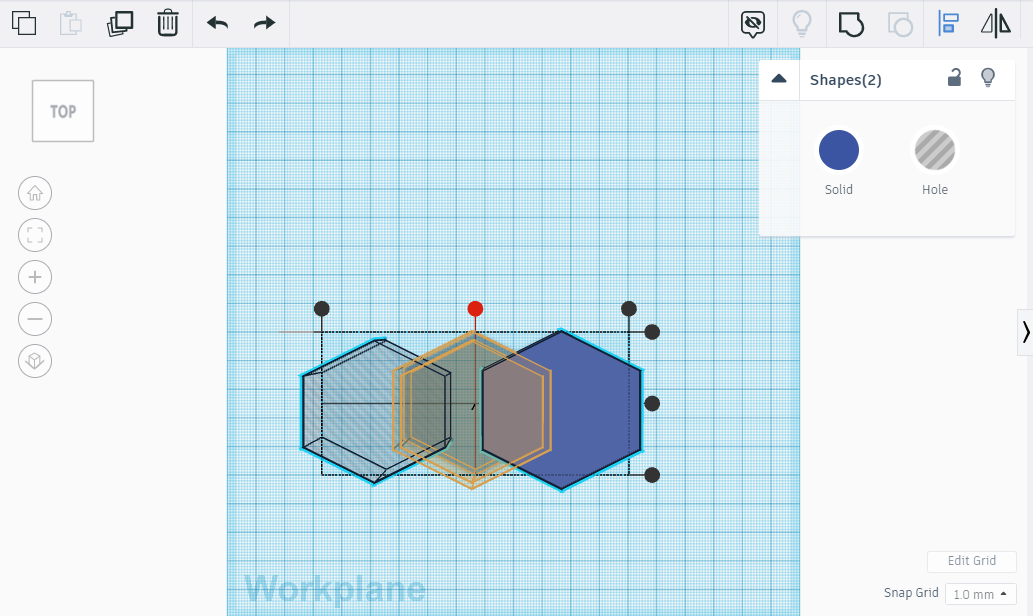Zoom in using the plus button

coord(35,277)
